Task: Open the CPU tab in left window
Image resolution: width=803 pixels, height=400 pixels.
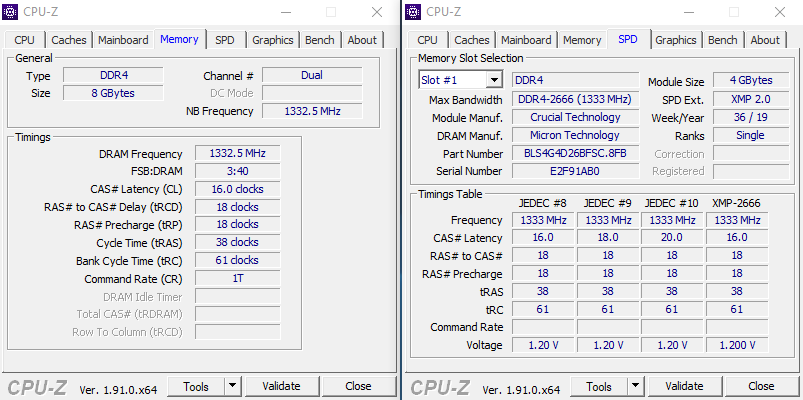Action: click(25, 40)
